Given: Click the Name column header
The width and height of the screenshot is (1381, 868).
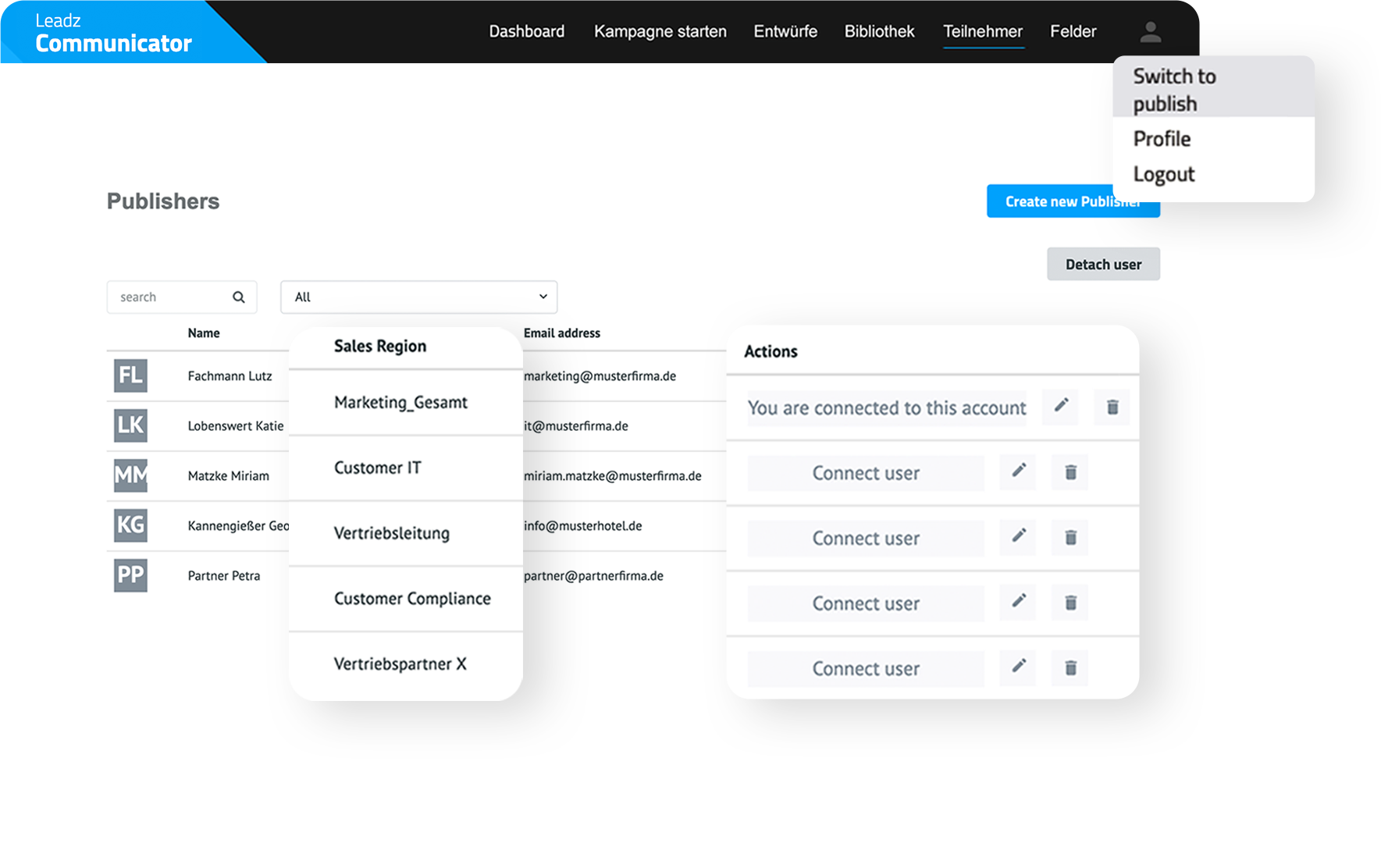Looking at the screenshot, I should (x=204, y=333).
